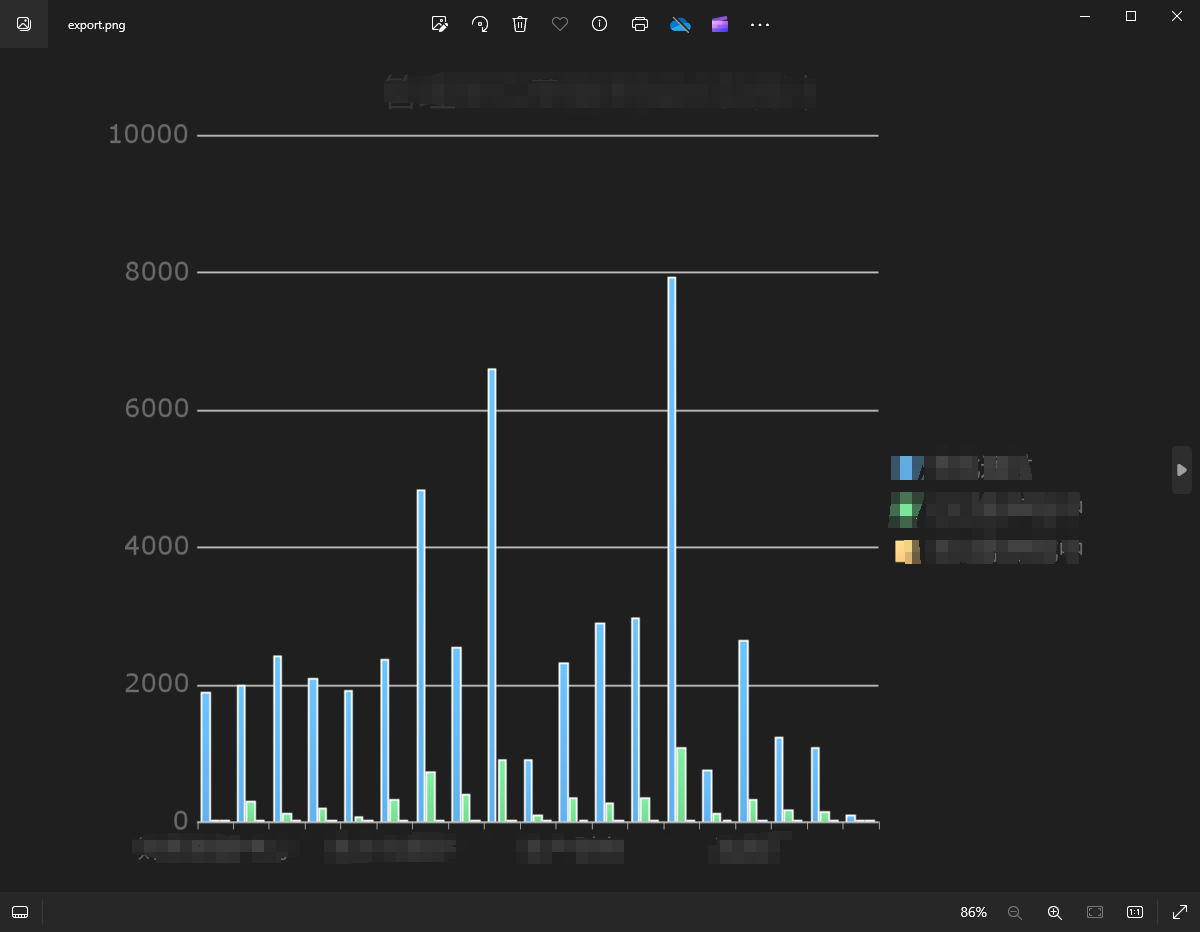Open the Photos gallery home icon
Image resolution: width=1200 pixels, height=932 pixels.
[x=24, y=24]
